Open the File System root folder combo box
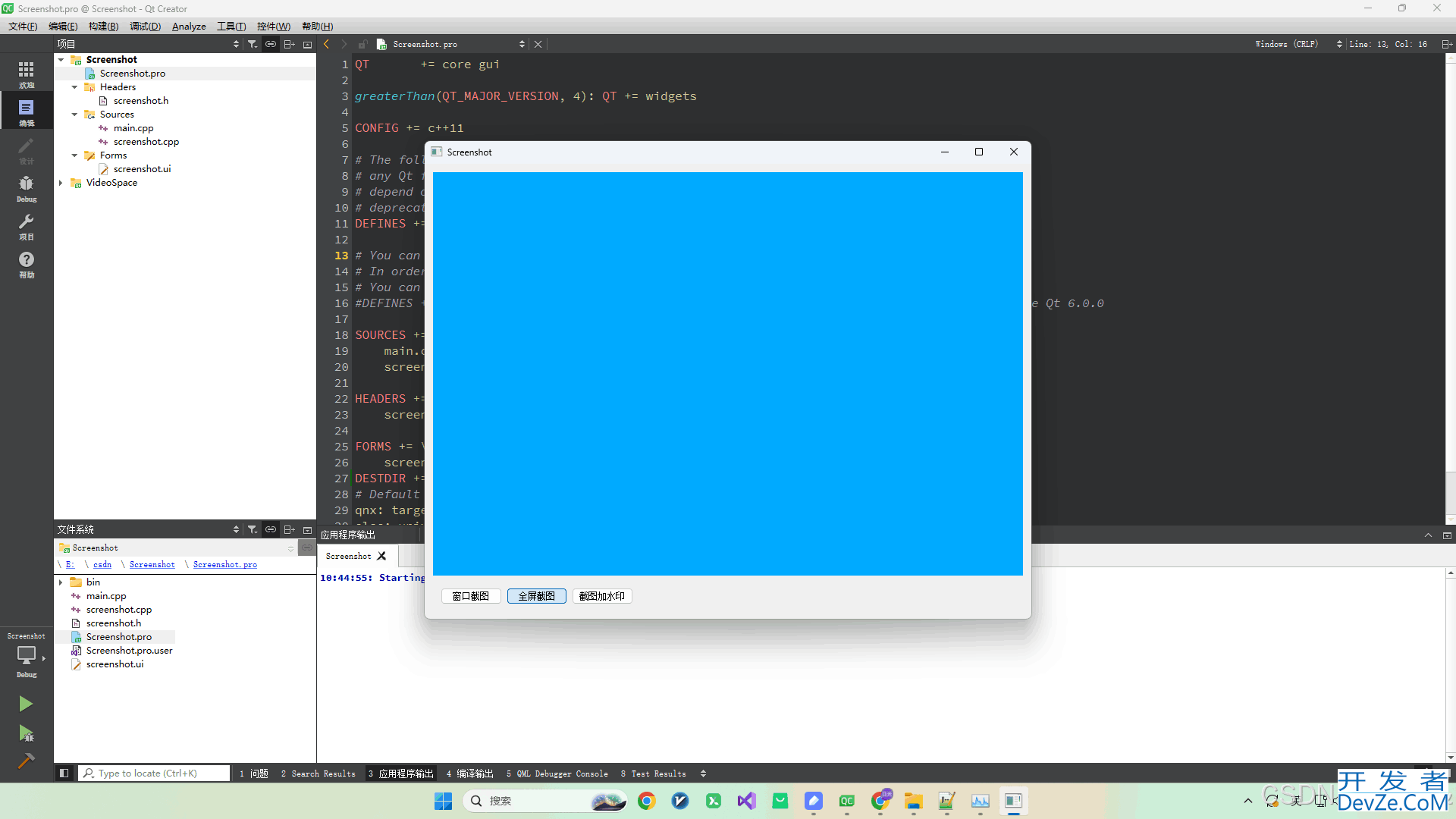The height and width of the screenshot is (819, 1456). tap(177, 548)
